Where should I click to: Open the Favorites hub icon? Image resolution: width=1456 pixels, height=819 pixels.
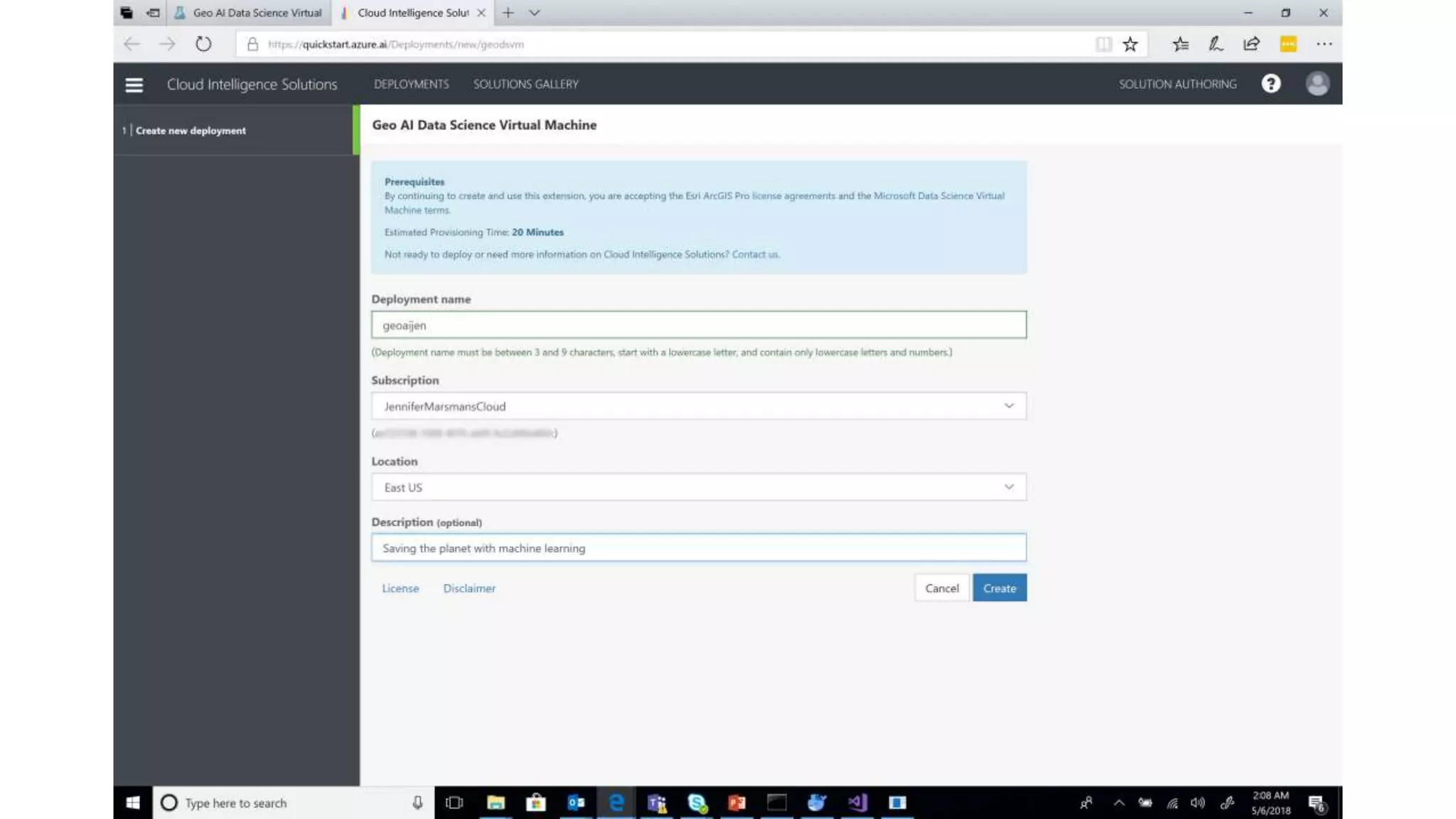(x=1180, y=44)
